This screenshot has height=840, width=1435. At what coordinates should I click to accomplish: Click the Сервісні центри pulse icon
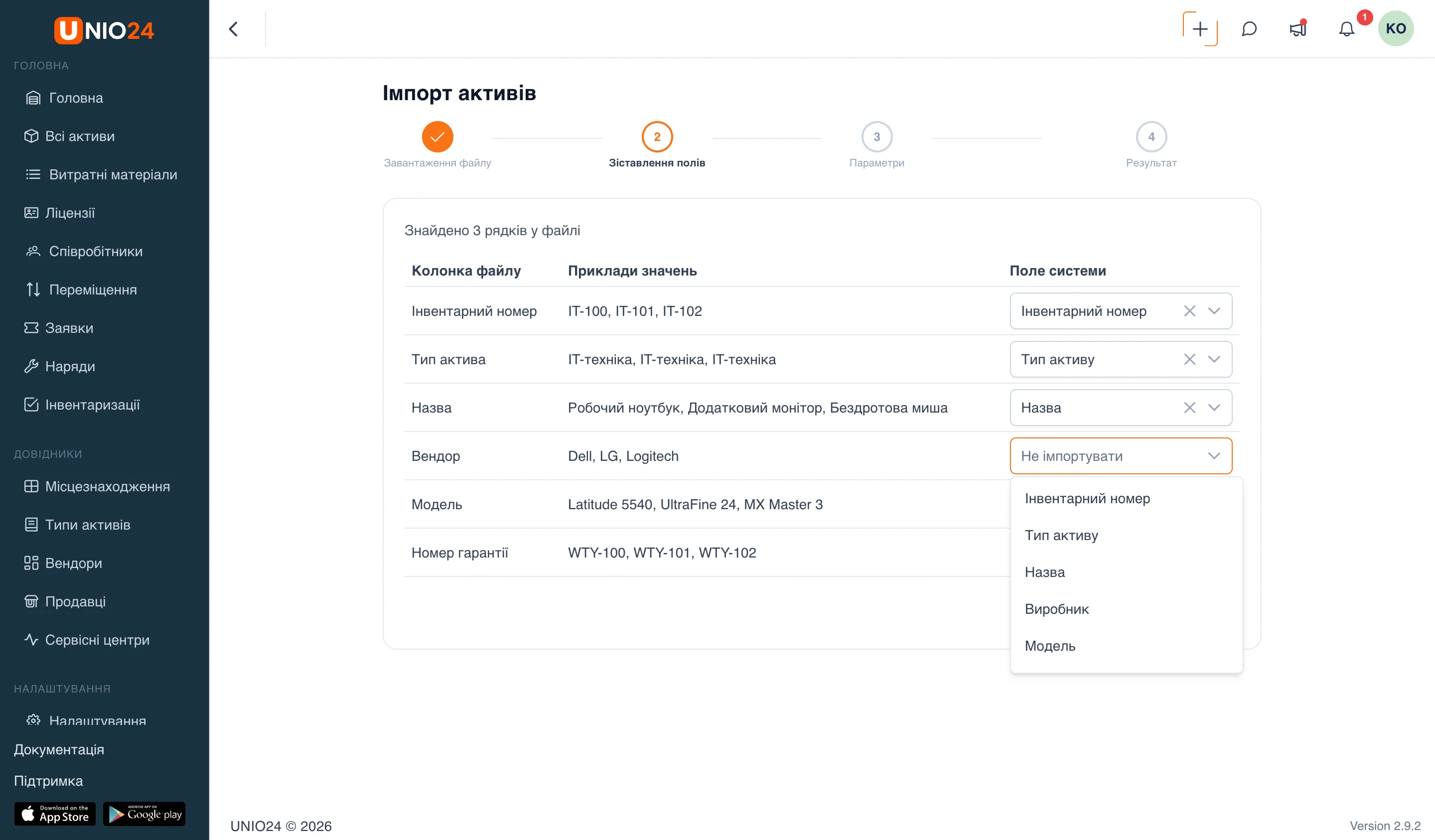tap(31, 640)
